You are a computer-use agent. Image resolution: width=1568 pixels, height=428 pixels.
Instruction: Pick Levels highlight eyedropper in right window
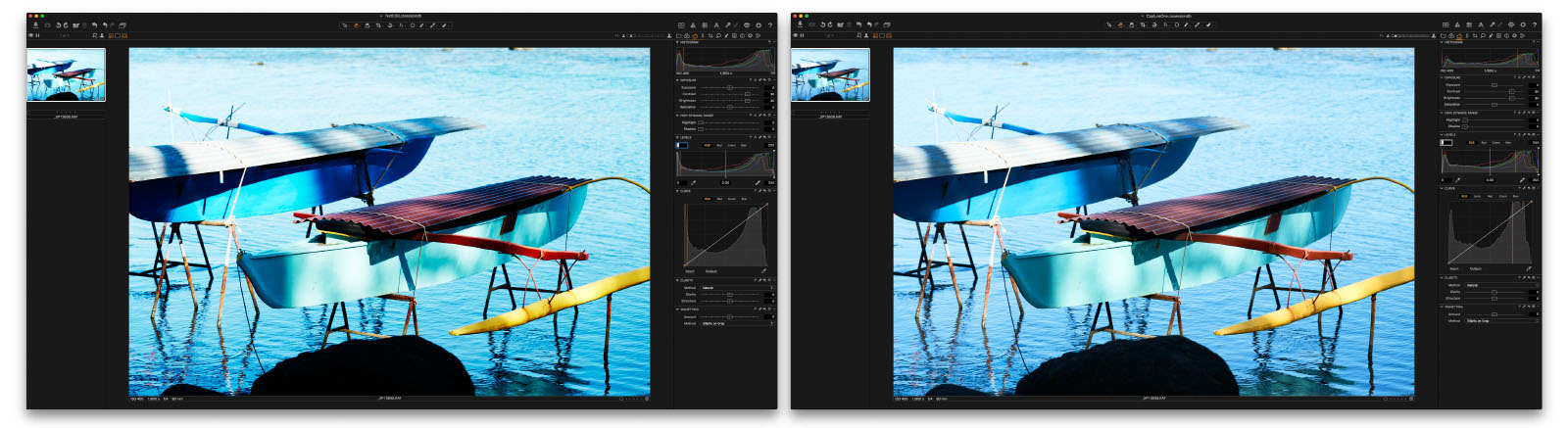[x=1522, y=180]
